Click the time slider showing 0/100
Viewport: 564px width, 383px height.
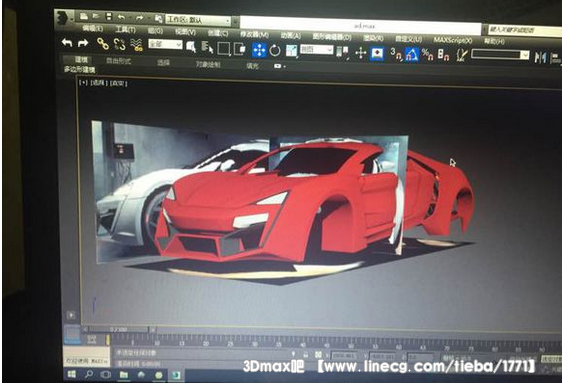(118, 329)
